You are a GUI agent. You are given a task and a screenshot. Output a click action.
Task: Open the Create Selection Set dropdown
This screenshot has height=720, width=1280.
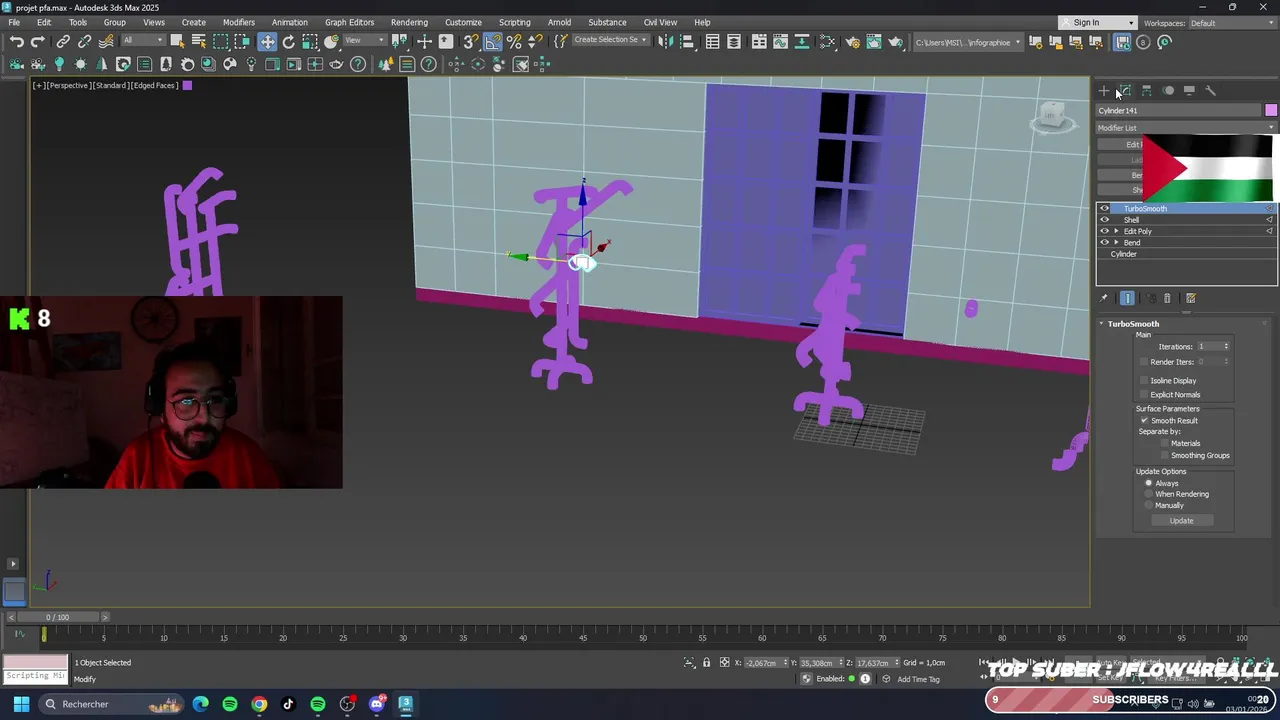[610, 41]
